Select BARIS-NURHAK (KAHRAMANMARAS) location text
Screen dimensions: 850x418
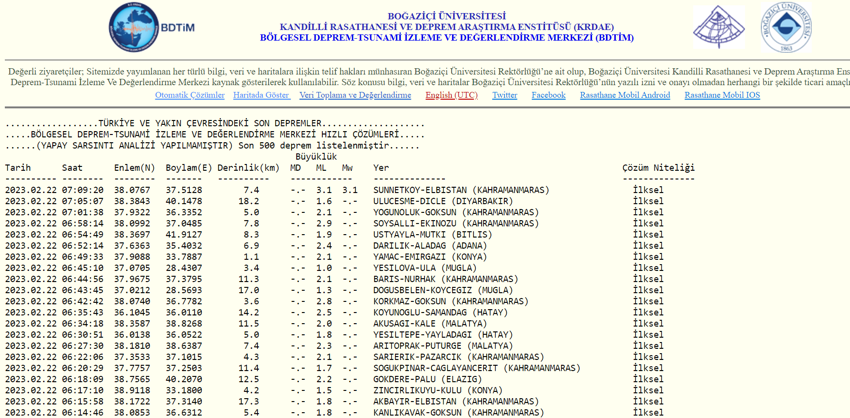point(446,279)
